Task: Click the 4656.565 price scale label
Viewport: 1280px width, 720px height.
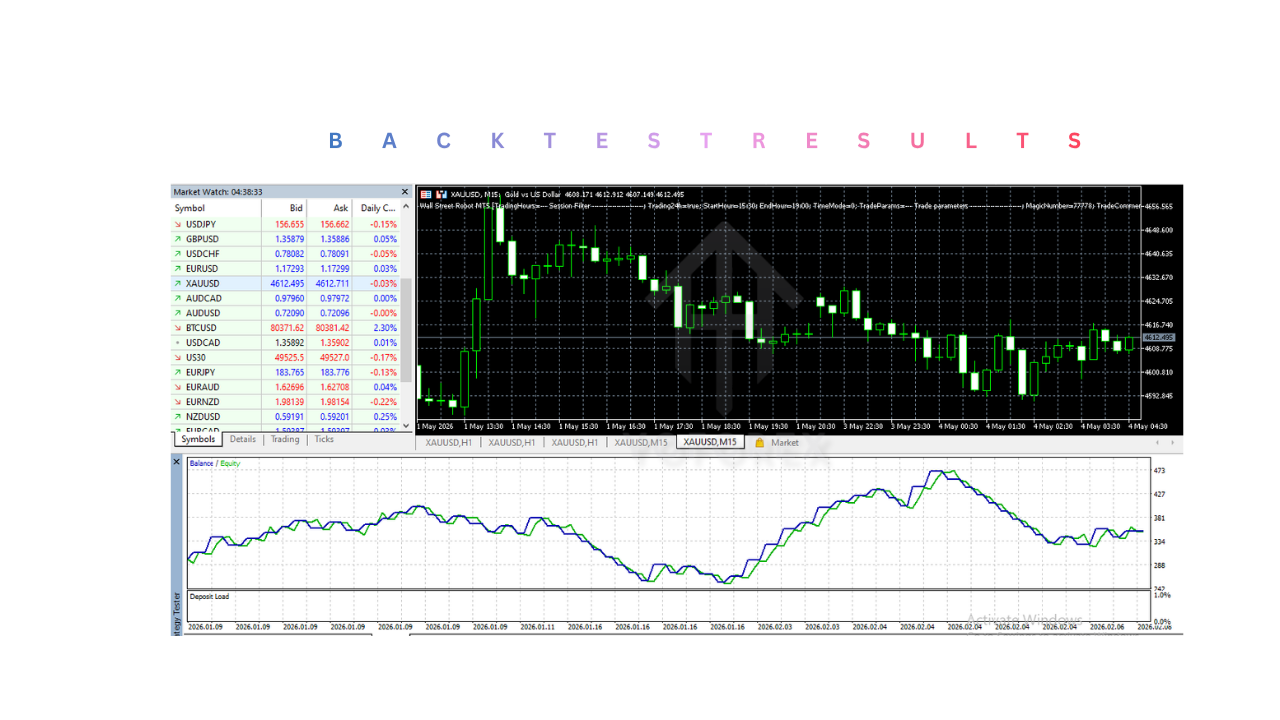Action: click(1161, 206)
